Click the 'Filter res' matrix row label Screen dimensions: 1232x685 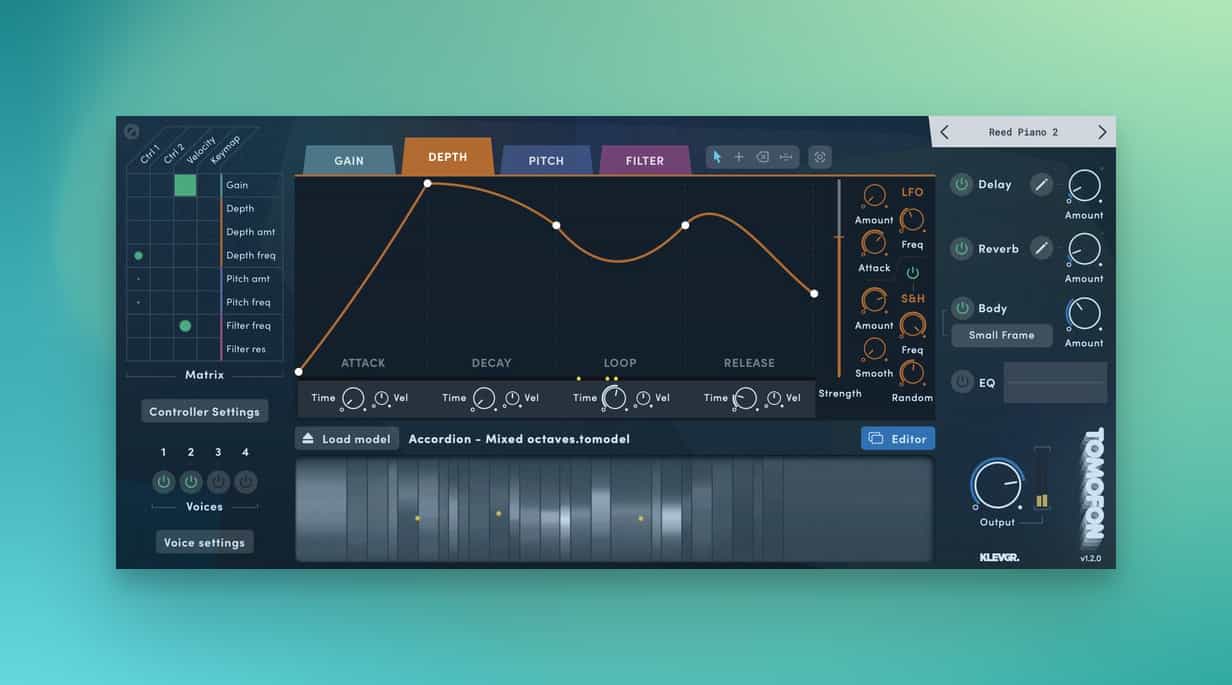click(246, 349)
